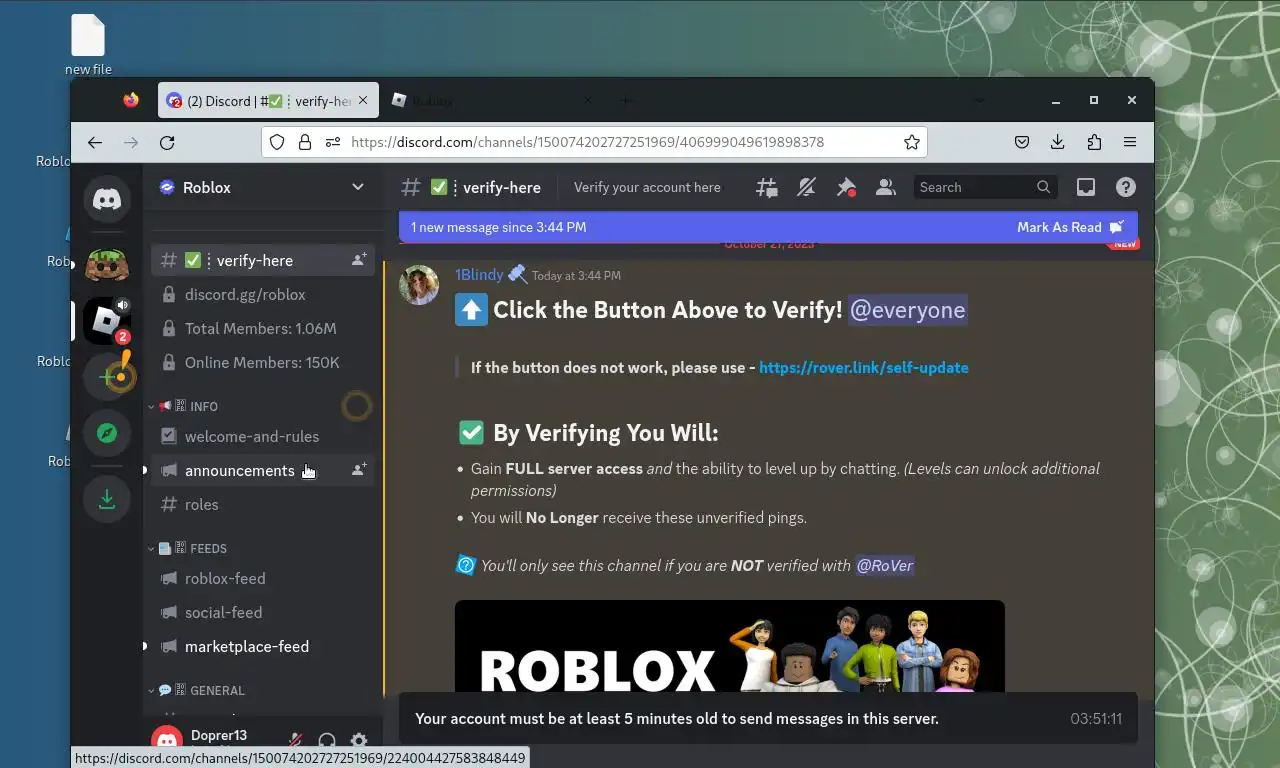Image resolution: width=1280 pixels, height=768 pixels.
Task: Switch to the Roblox browser tab
Action: [490, 100]
